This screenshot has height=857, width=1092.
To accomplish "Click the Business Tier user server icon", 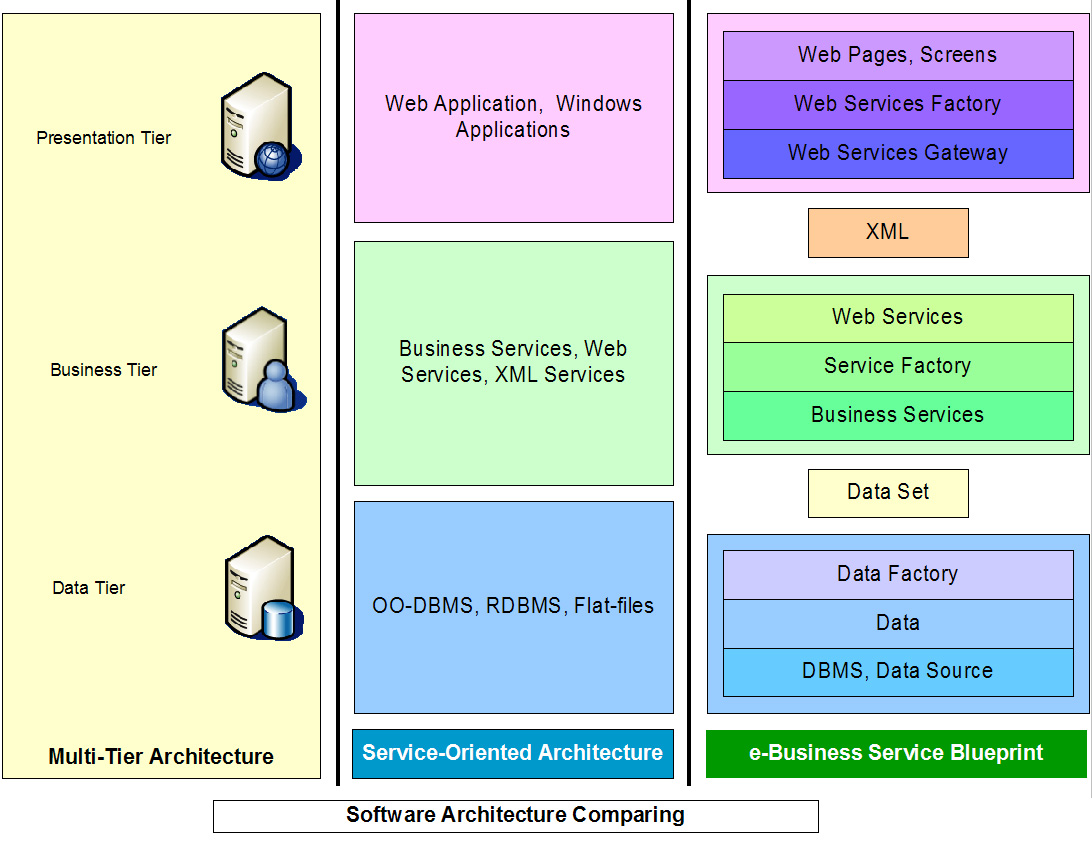I will tap(262, 360).
